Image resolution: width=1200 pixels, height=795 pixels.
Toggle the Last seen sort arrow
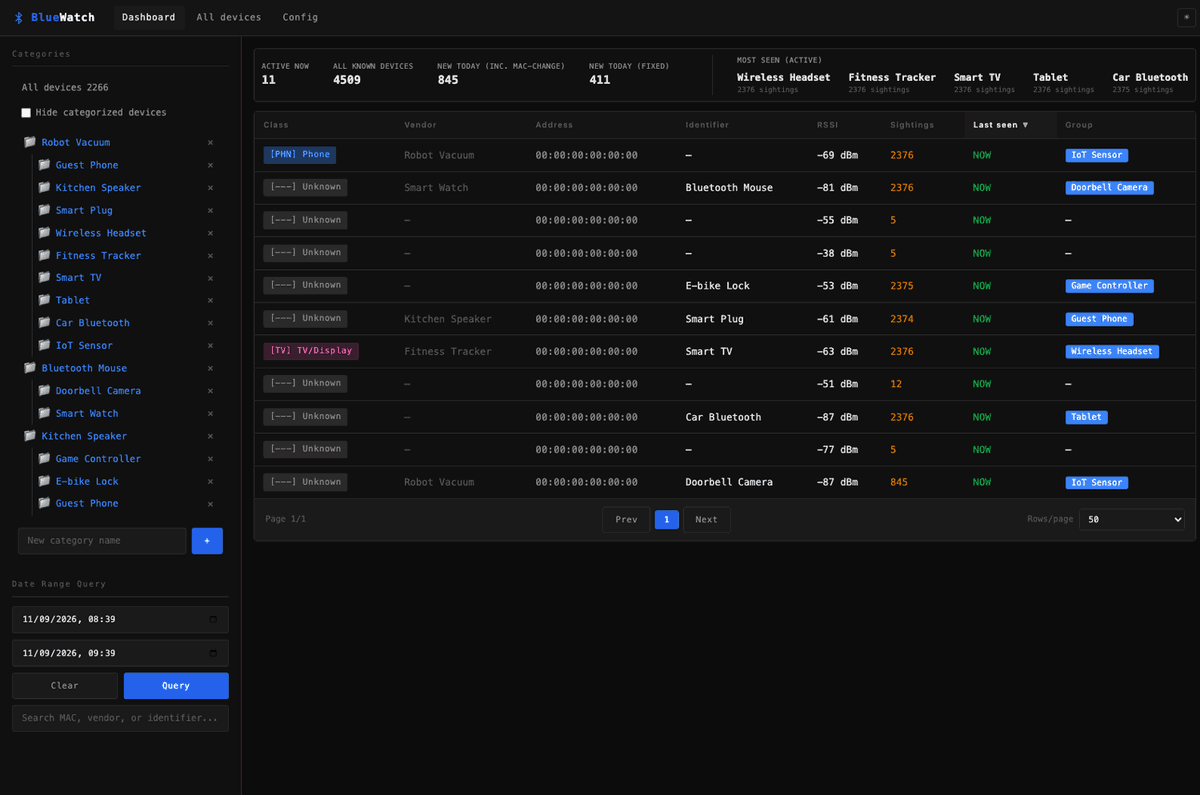pyautogui.click(x=1025, y=125)
